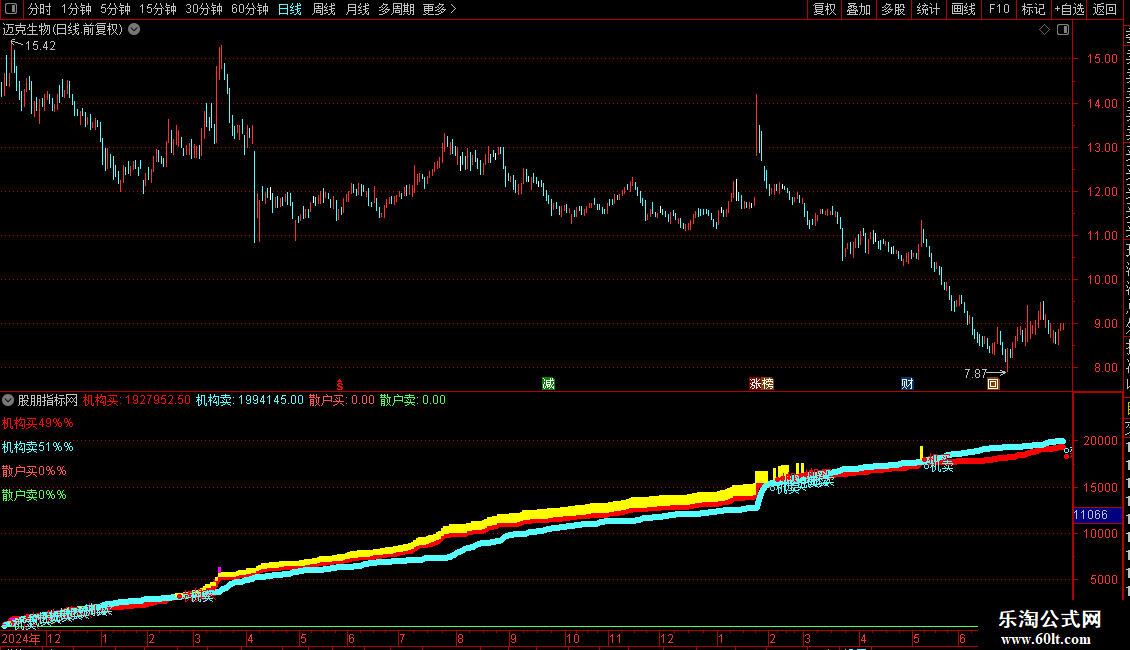The image size is (1130, 650).
Task: Open the 多股 multi-stock view
Action: pyautogui.click(x=893, y=9)
